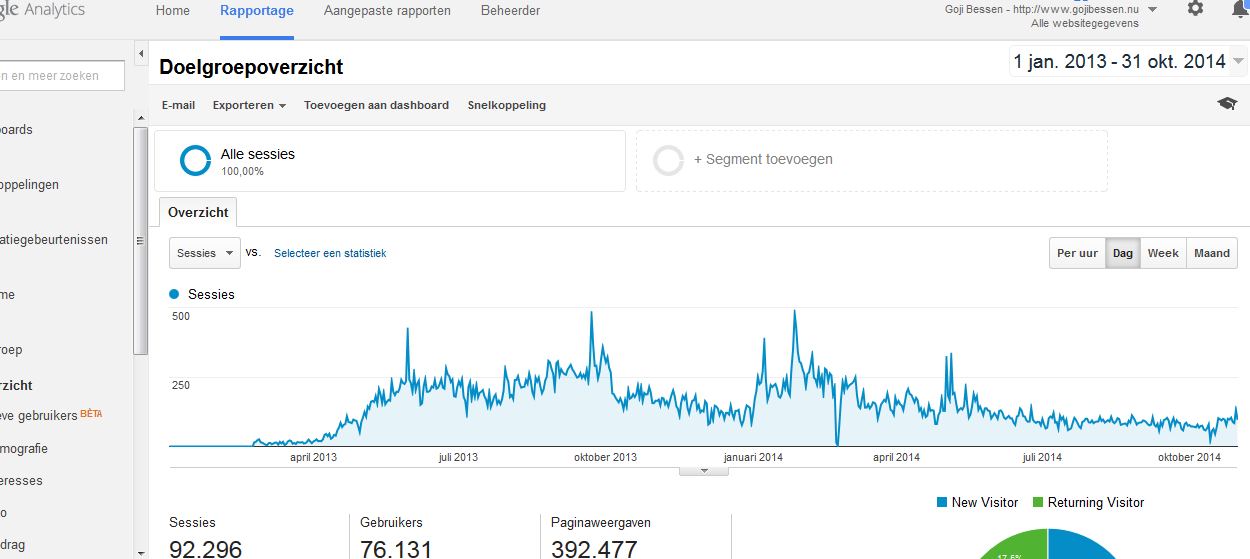
Task: Click the Doelgroepoverzicht heading
Action: (251, 67)
